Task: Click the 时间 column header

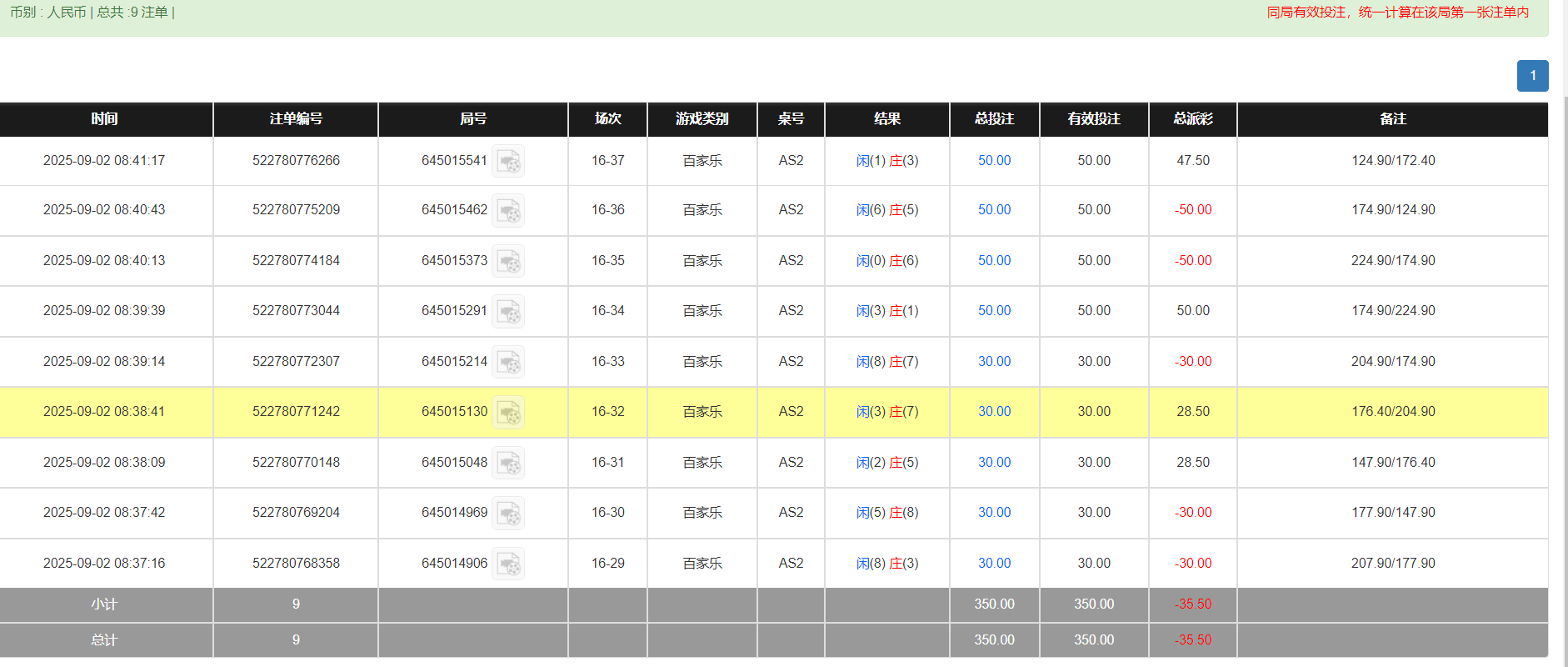Action: pos(105,119)
